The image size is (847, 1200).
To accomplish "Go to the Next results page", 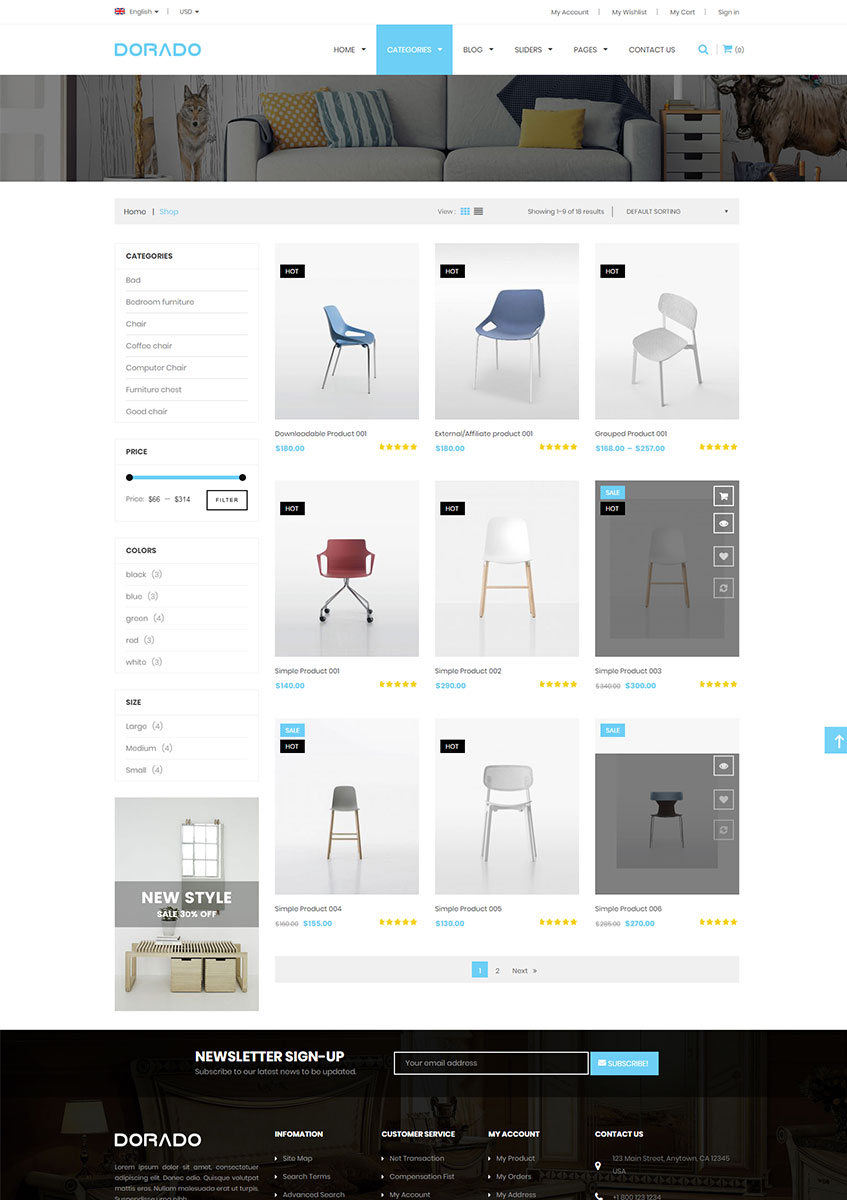I will coord(524,970).
